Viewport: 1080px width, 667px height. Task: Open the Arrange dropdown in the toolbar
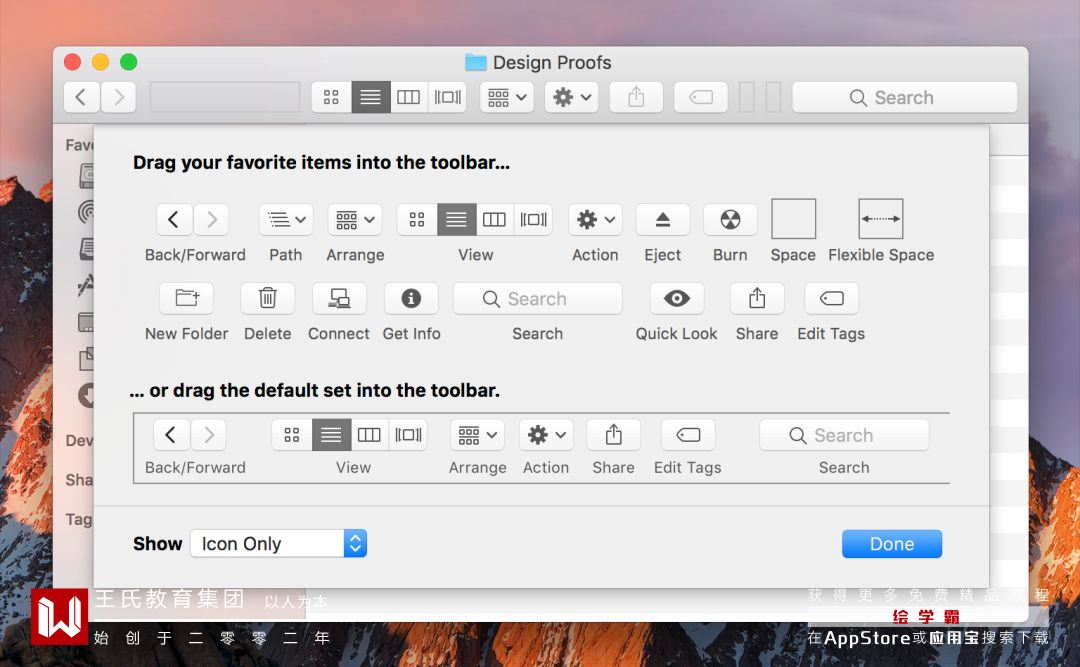pos(507,97)
